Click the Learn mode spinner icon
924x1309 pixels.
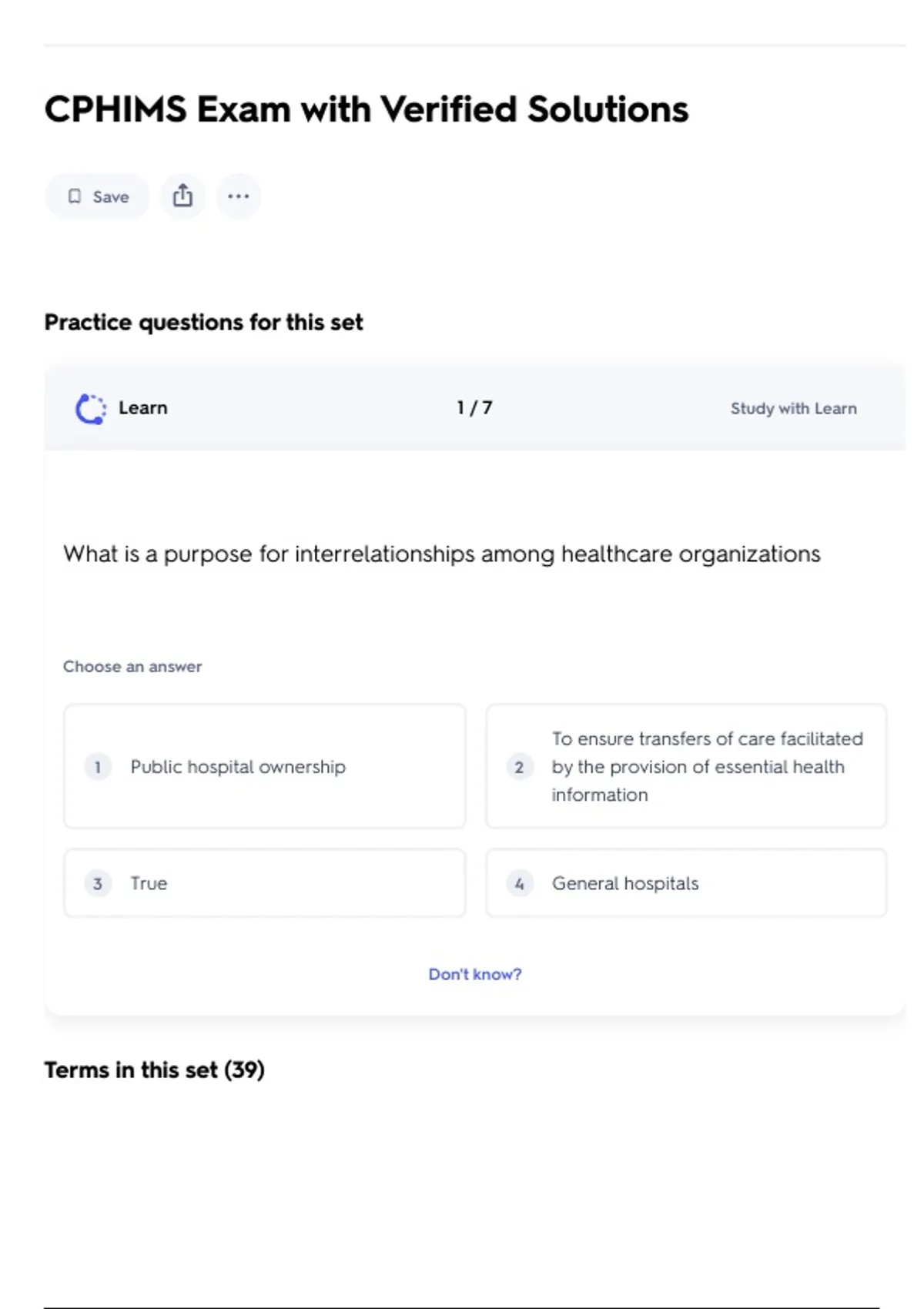[x=91, y=409]
